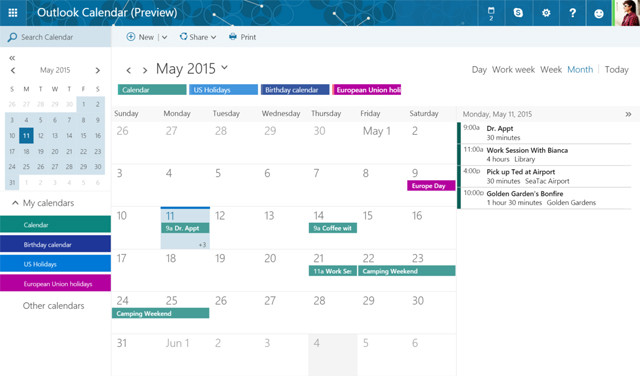Switch to Work week view
Viewport: 640px width, 376px height.
coord(513,69)
